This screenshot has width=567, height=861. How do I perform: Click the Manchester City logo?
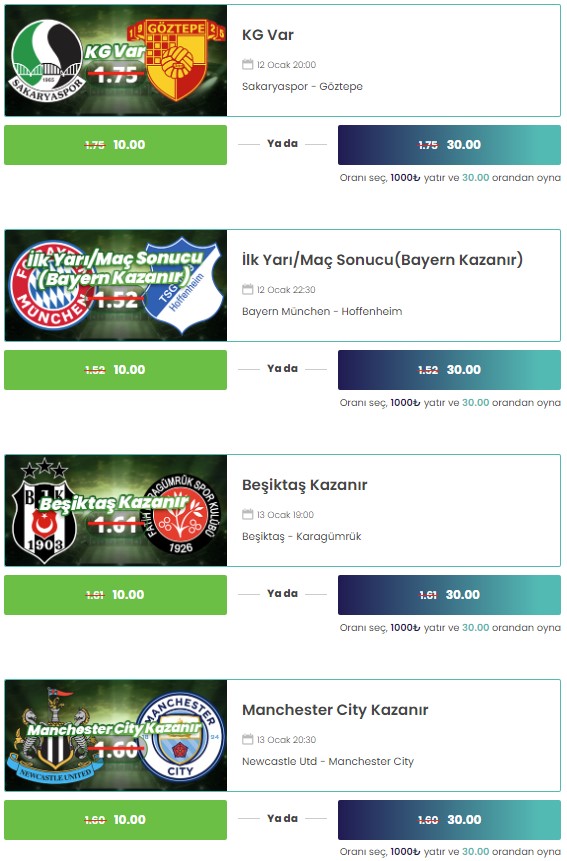[x=180, y=736]
